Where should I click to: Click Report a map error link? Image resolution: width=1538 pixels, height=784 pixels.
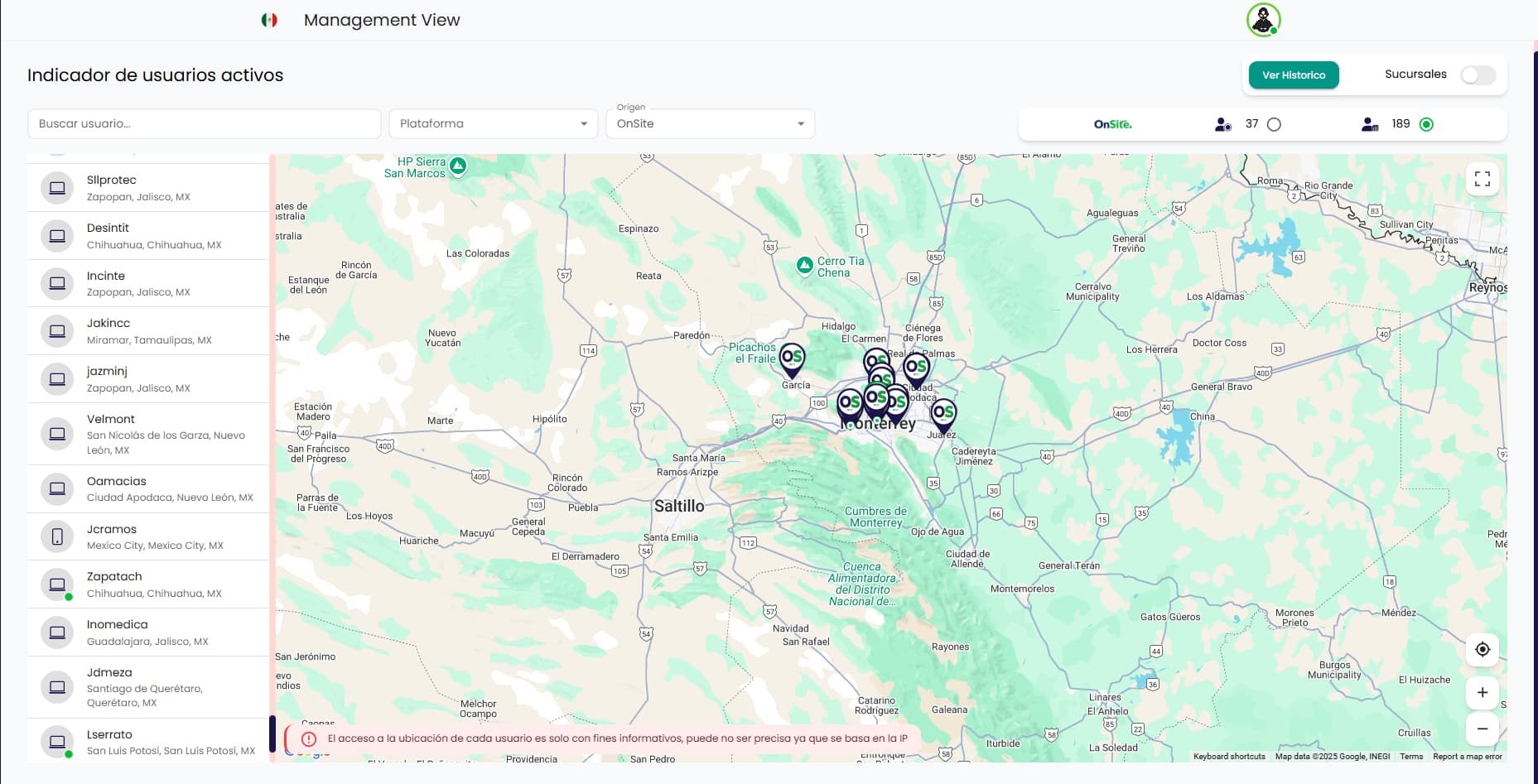point(1468,757)
